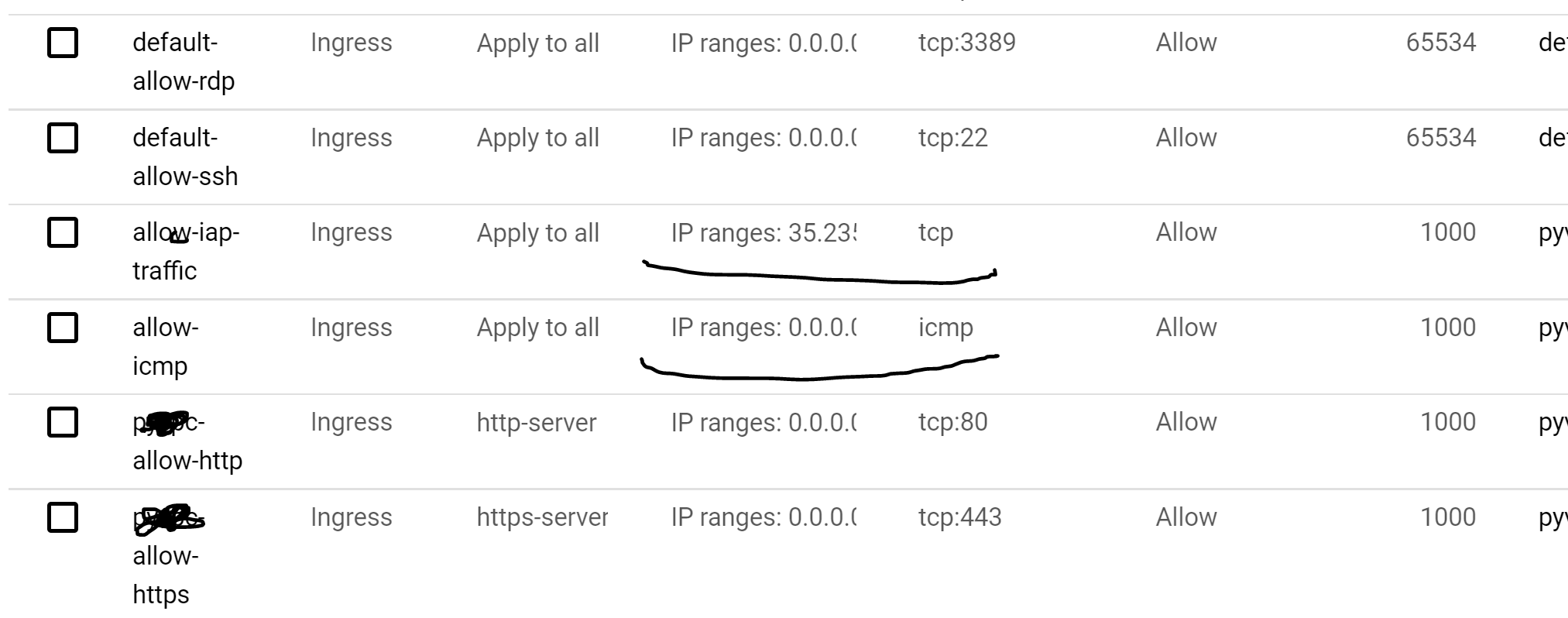This screenshot has width=1568, height=618.
Task: Open the allow-http firewall rule
Action: pyautogui.click(x=187, y=441)
